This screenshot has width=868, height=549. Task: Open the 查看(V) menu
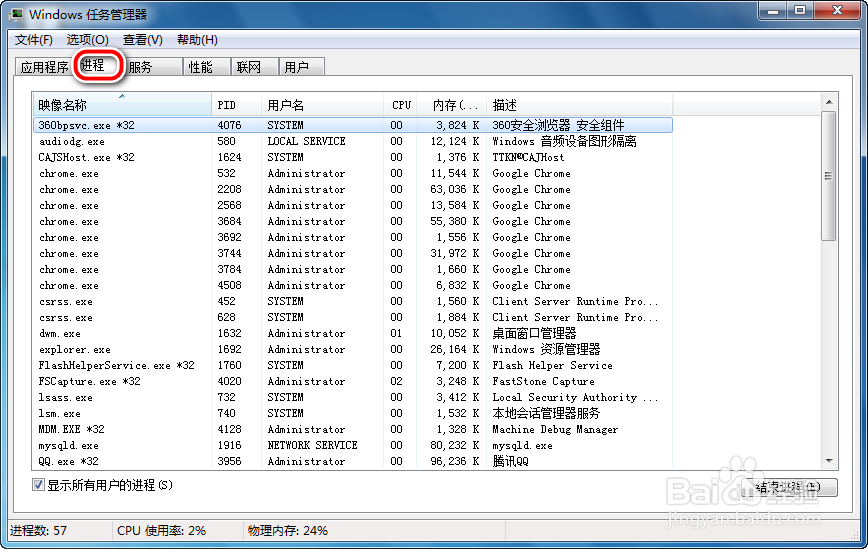point(143,40)
